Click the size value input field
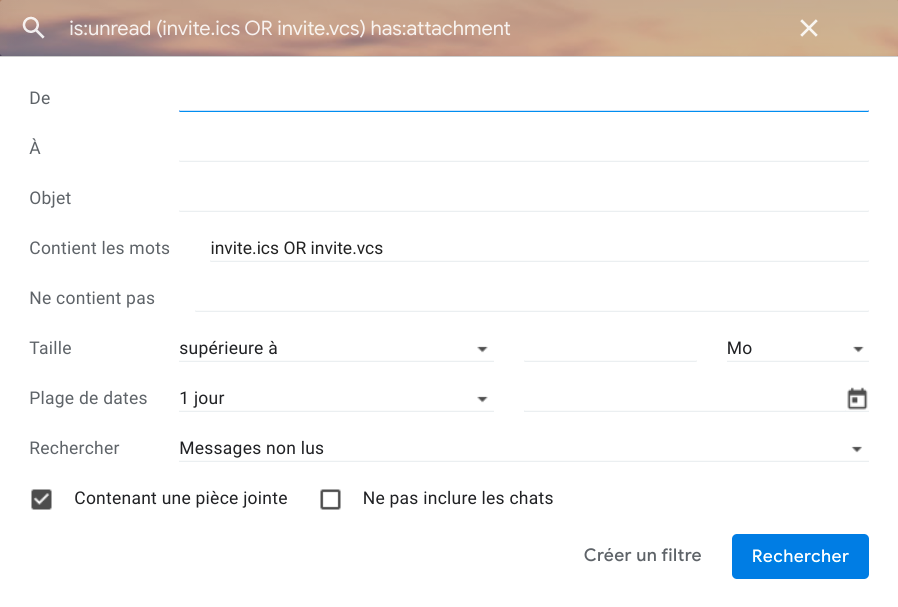 [x=610, y=348]
